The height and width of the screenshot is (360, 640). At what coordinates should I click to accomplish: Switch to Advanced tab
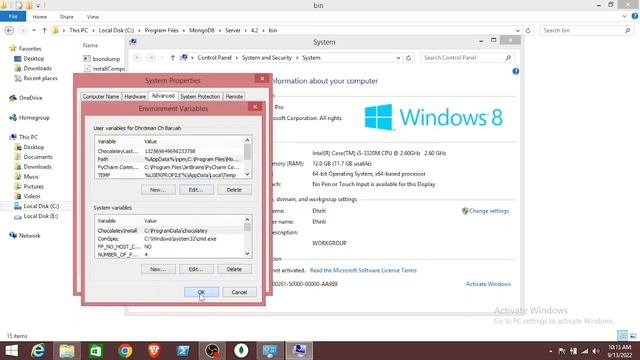(163, 96)
